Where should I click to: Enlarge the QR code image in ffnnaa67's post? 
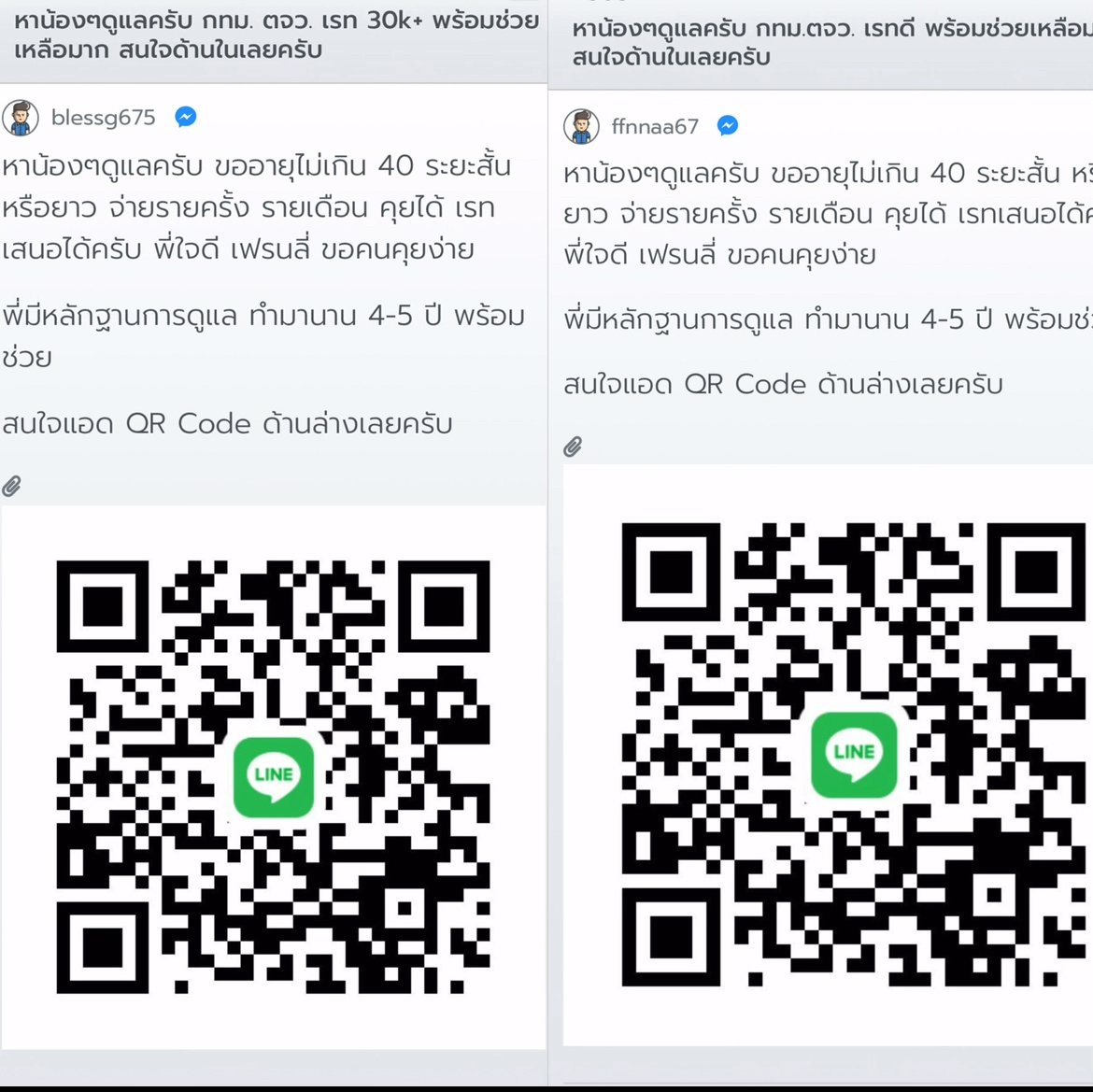[x=828, y=755]
